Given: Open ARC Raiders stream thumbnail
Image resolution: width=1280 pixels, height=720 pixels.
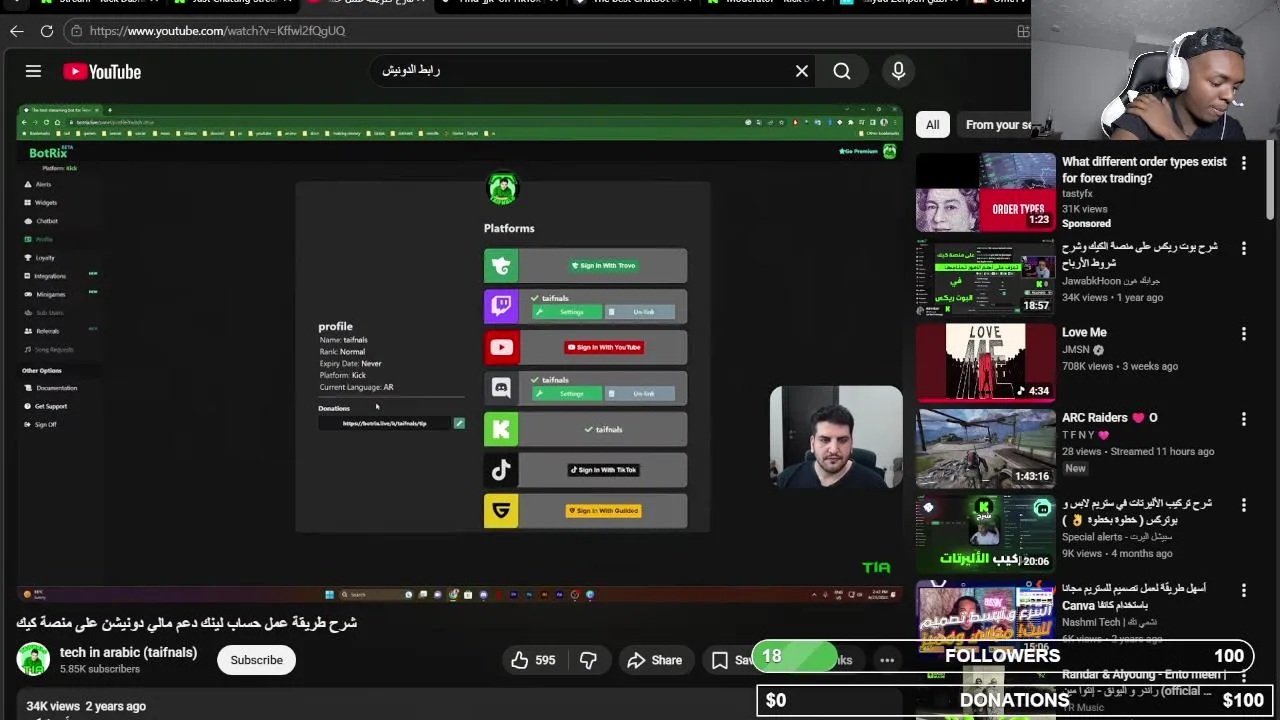Looking at the screenshot, I should 985,447.
